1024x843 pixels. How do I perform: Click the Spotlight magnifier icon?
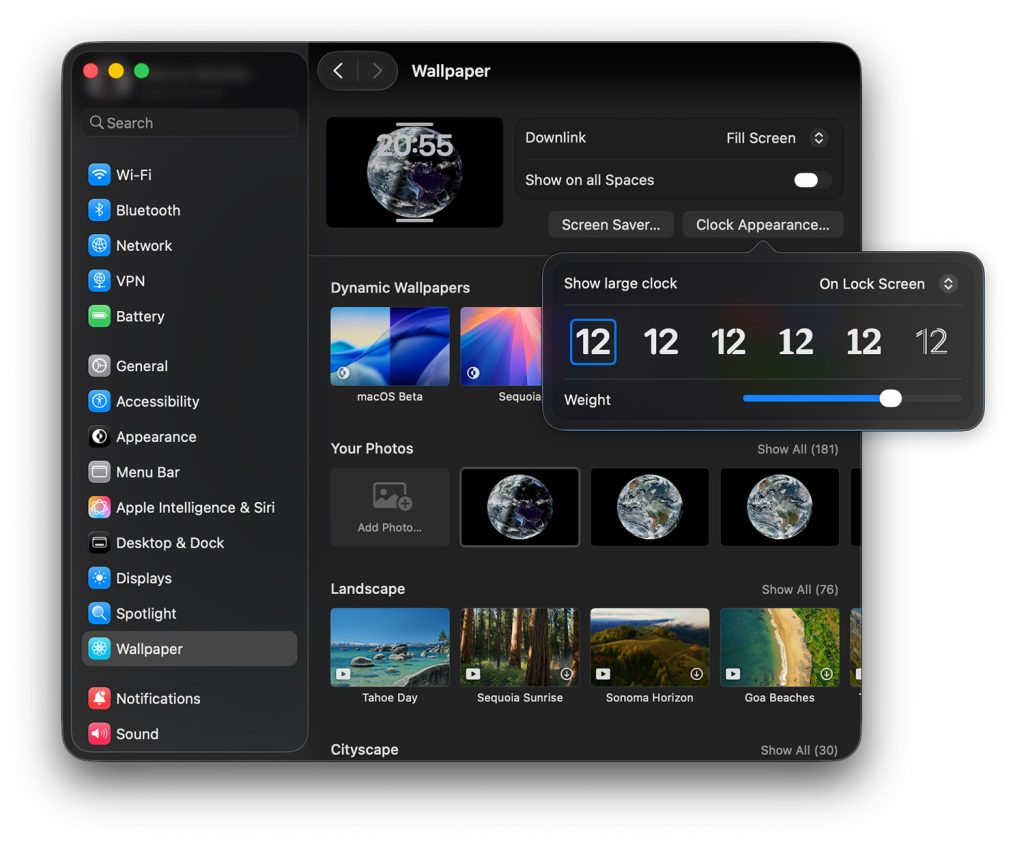point(99,613)
